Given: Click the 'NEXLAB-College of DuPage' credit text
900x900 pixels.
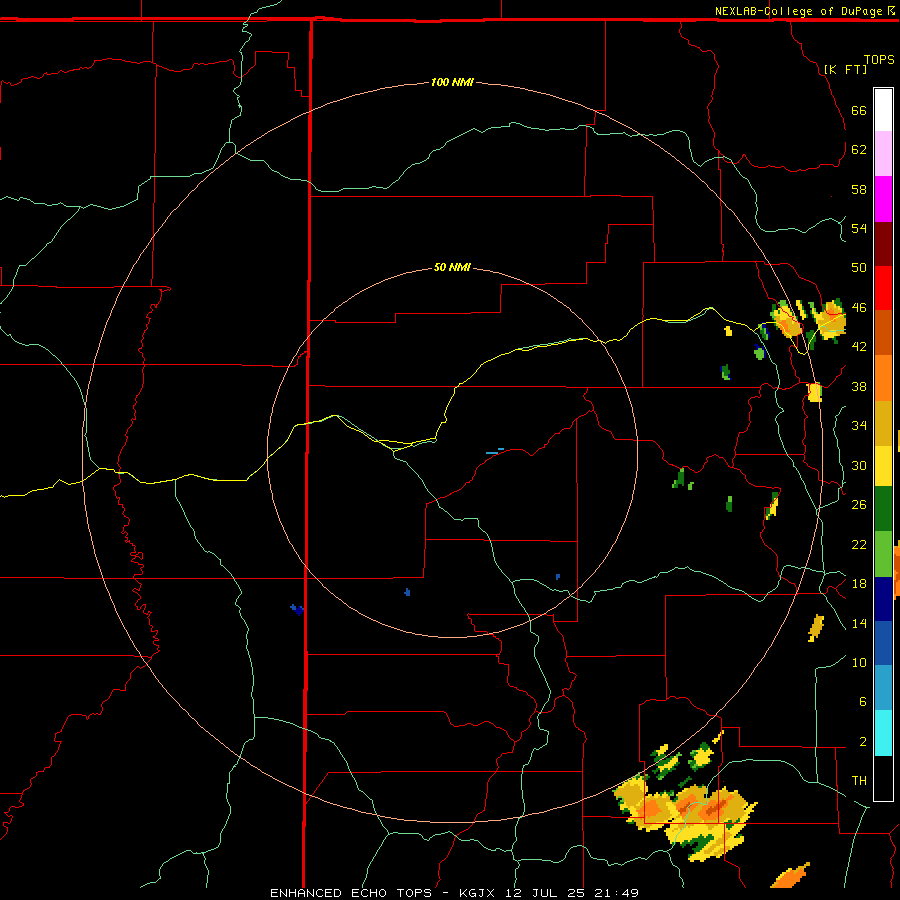Looking at the screenshot, I should [x=800, y=11].
